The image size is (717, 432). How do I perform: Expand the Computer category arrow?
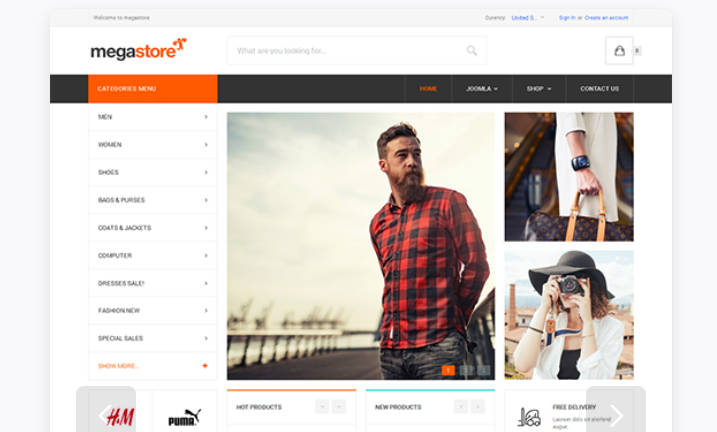[206, 256]
